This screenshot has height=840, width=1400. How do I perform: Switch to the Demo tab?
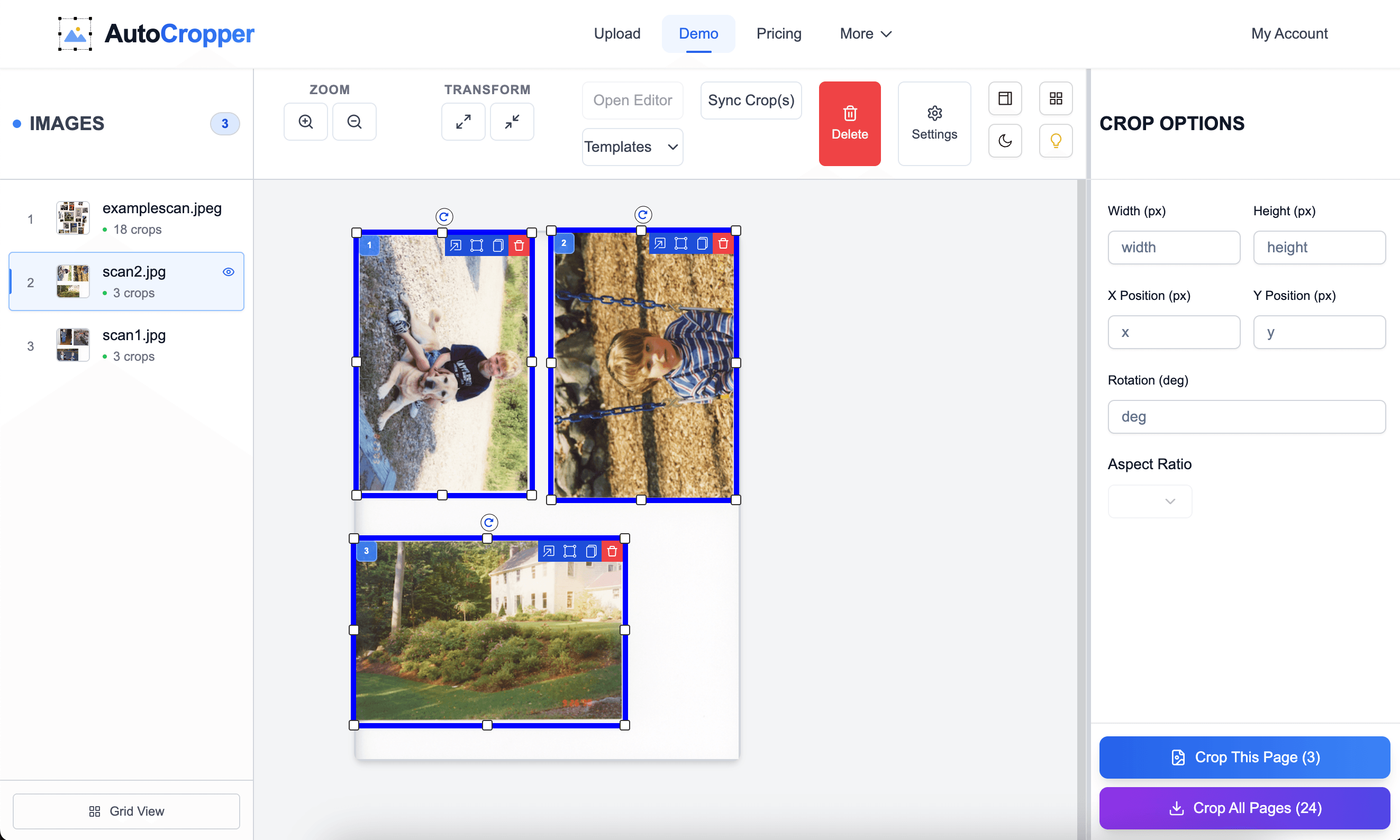[698, 33]
